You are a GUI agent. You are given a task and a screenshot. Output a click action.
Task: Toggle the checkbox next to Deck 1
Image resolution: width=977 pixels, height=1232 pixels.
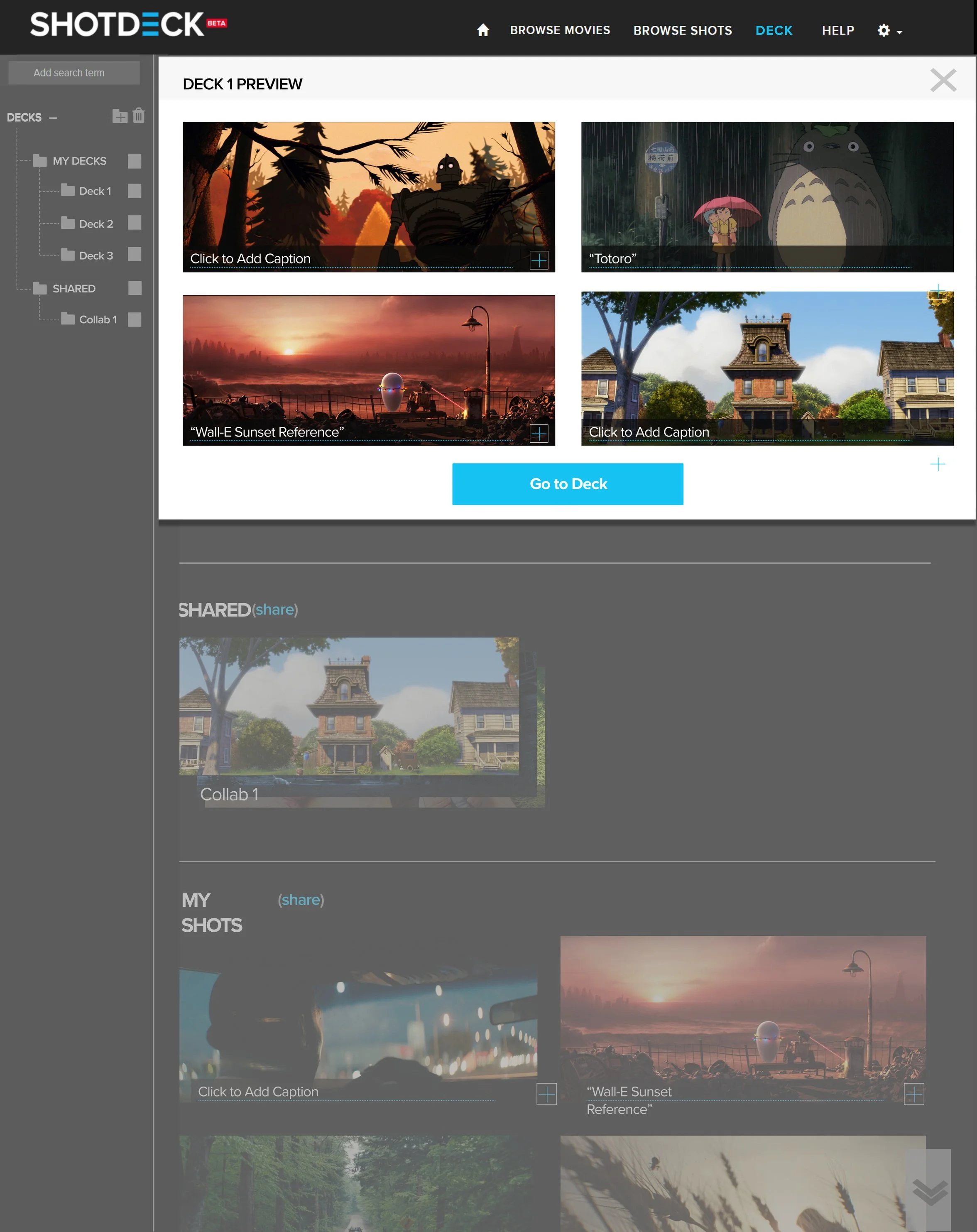coord(135,191)
